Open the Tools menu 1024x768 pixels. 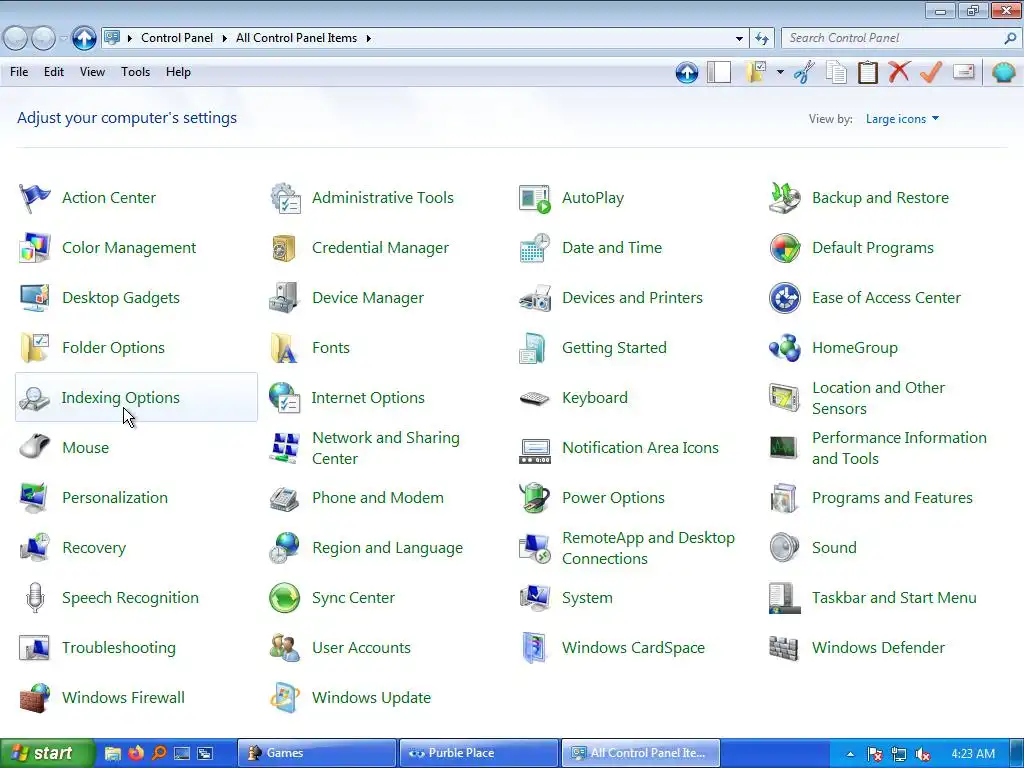click(x=135, y=72)
